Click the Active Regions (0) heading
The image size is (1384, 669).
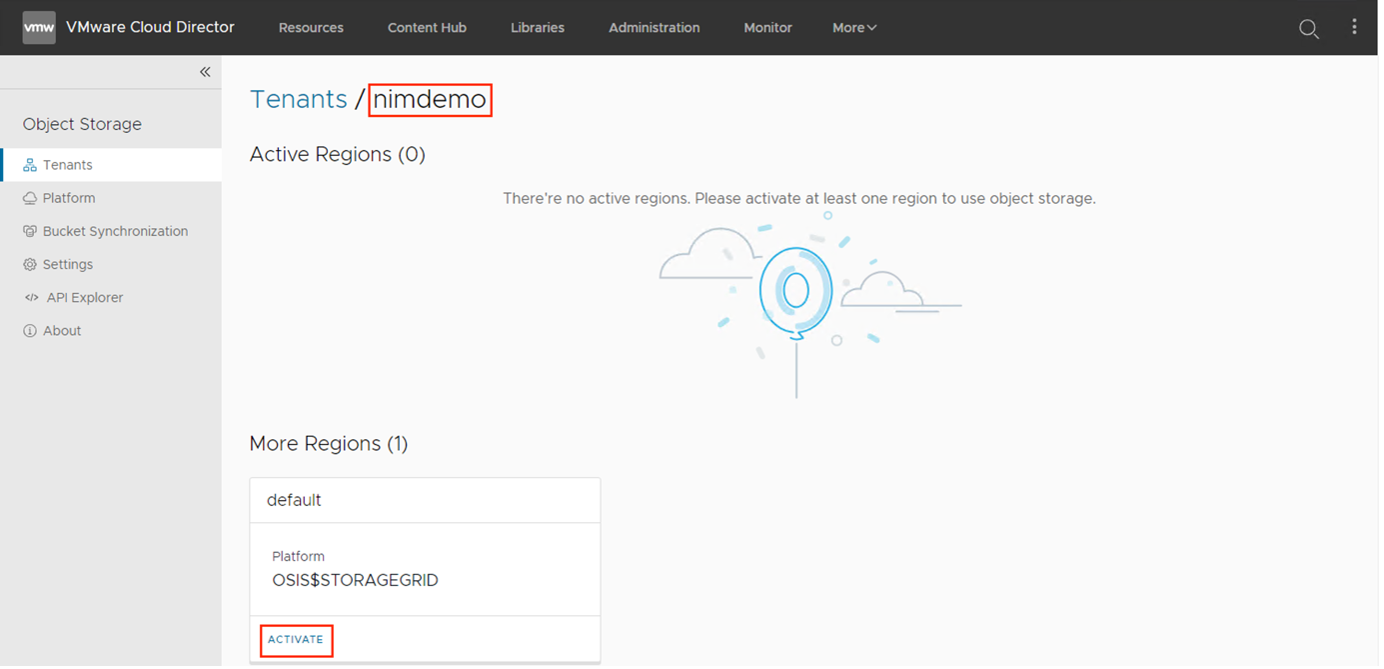[338, 155]
